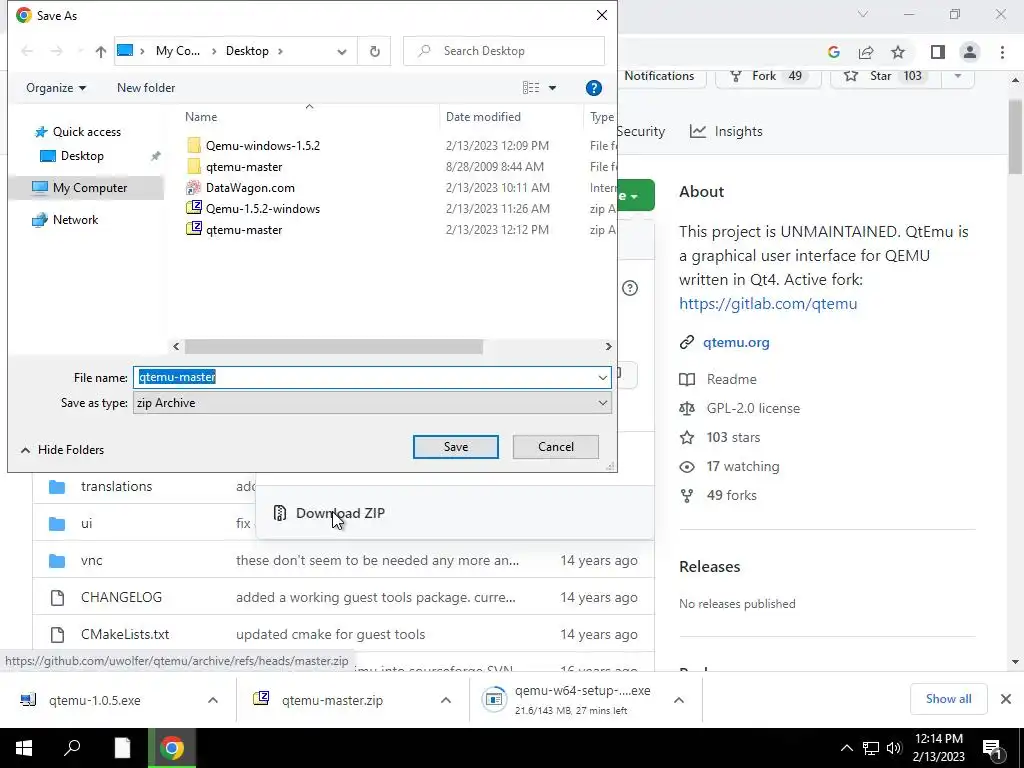View 103 stars

pos(733,438)
